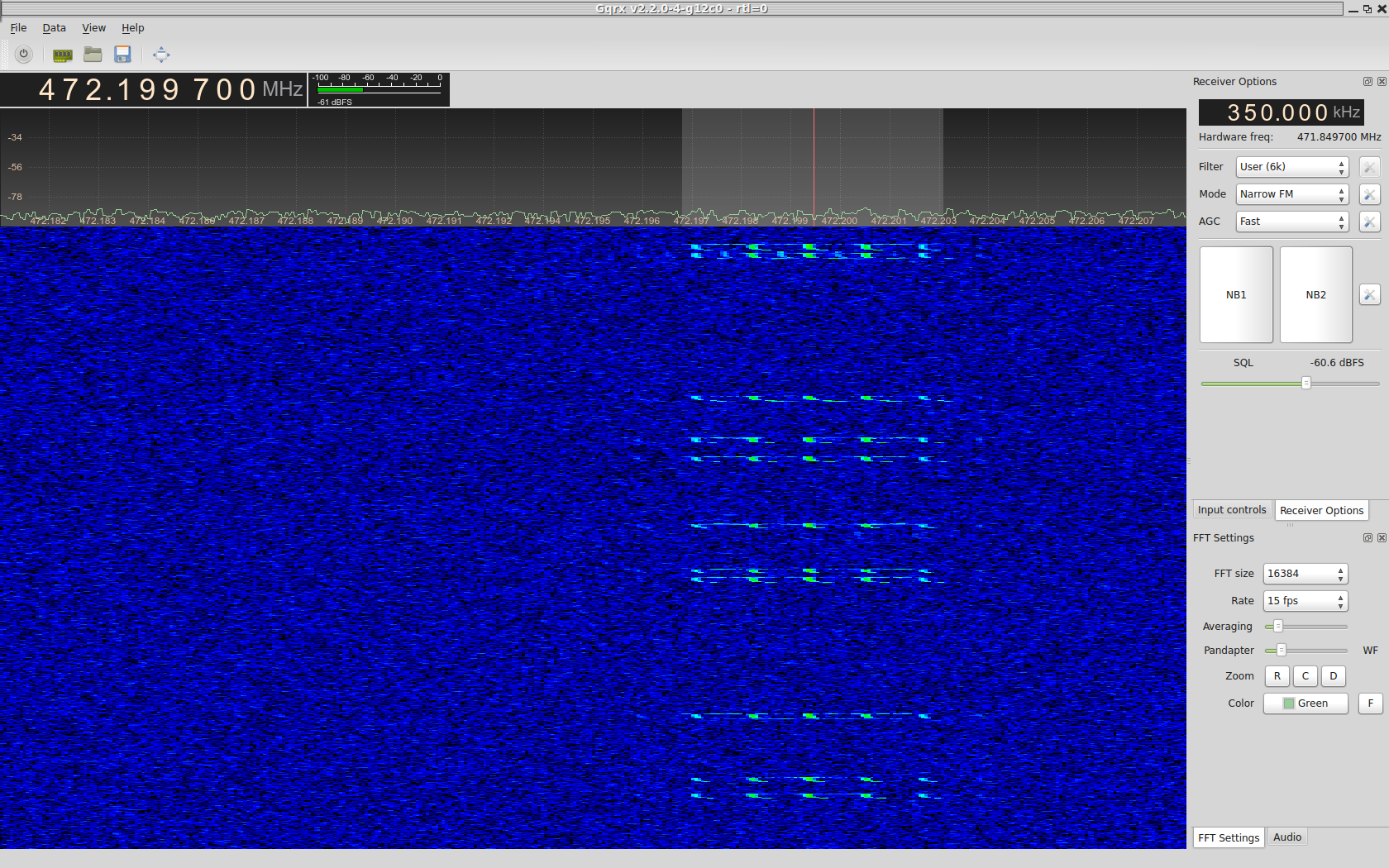This screenshot has width=1389, height=868.
Task: Open the Narrow FM mode dropdown
Action: [1291, 194]
